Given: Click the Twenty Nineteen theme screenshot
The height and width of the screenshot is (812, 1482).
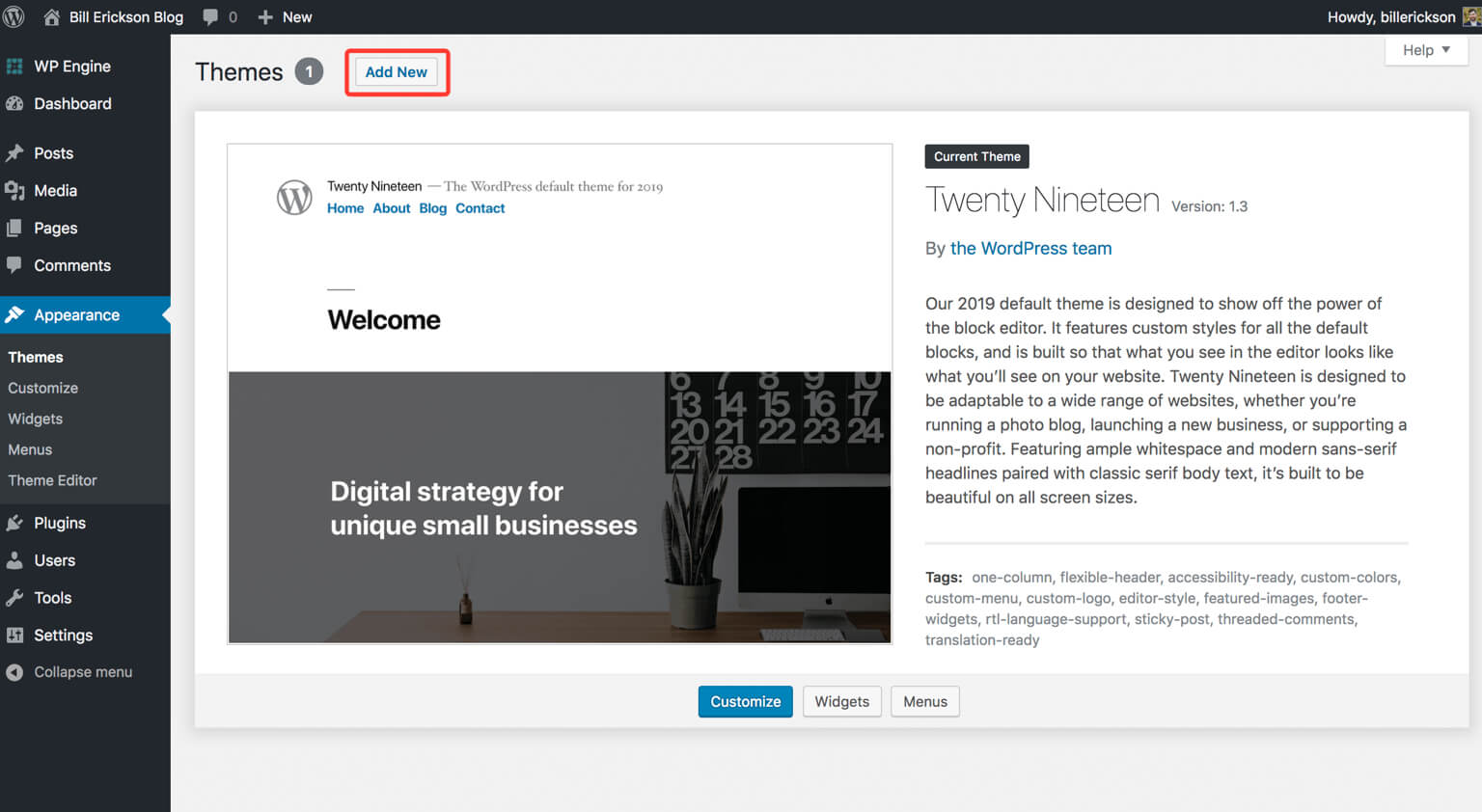Looking at the screenshot, I should click(560, 393).
